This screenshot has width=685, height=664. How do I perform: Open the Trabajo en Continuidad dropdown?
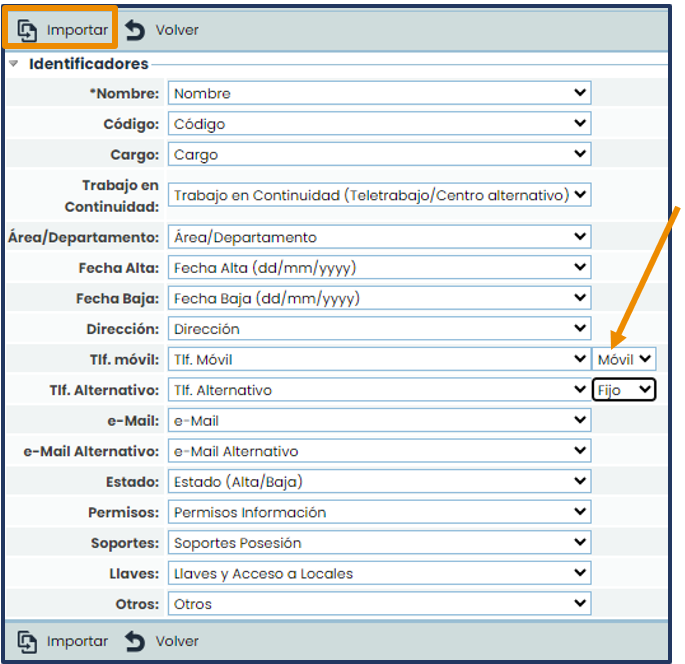(x=379, y=195)
